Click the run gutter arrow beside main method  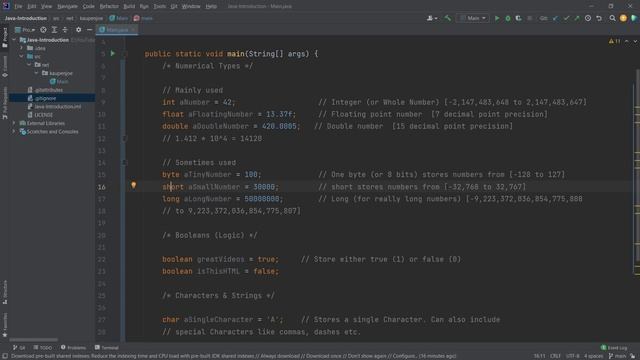pyautogui.click(x=113, y=53)
